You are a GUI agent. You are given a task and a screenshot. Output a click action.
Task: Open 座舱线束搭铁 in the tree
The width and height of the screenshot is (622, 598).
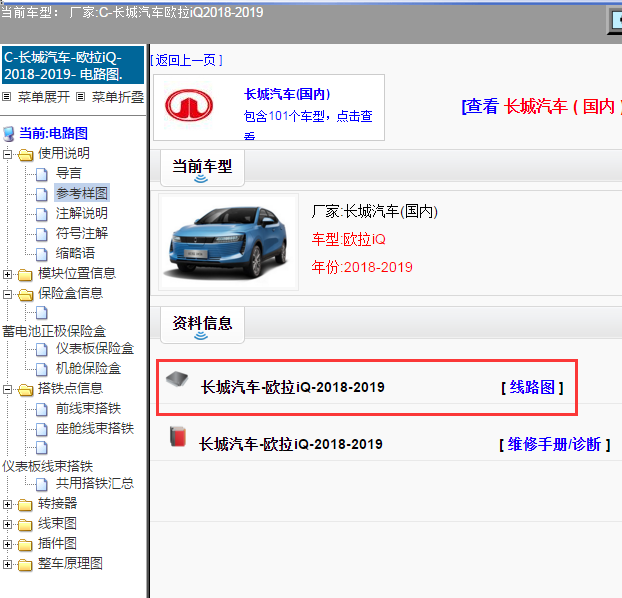click(x=95, y=428)
